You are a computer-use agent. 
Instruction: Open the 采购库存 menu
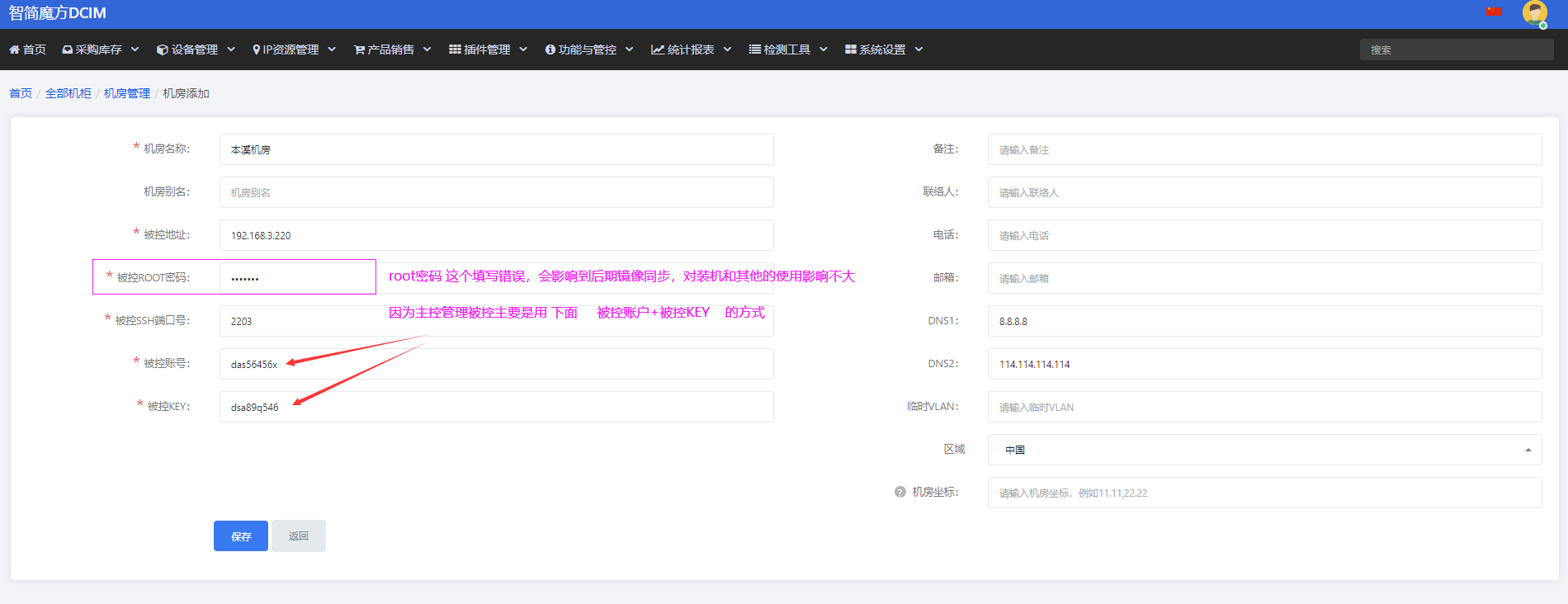(x=100, y=50)
